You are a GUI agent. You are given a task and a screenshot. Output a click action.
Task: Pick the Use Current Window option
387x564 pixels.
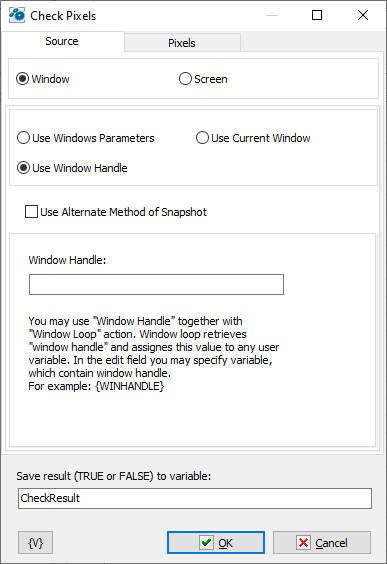[x=253, y=138]
